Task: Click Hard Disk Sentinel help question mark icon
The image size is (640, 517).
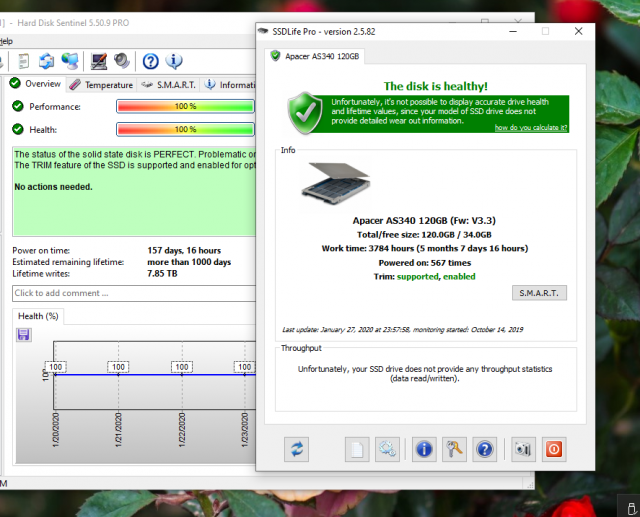Action: pos(151,62)
